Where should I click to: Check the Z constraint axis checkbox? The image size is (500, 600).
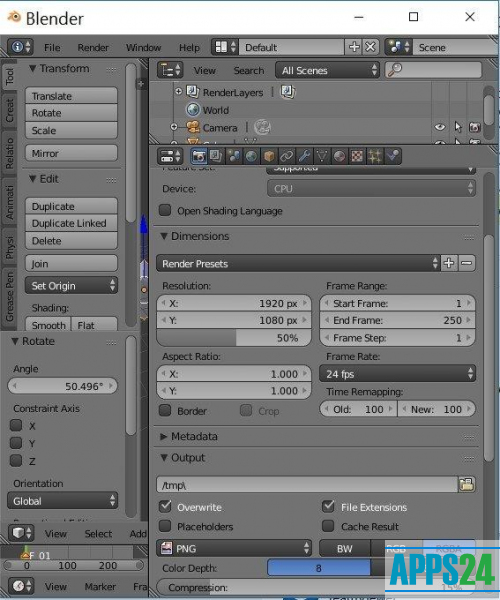point(16,460)
